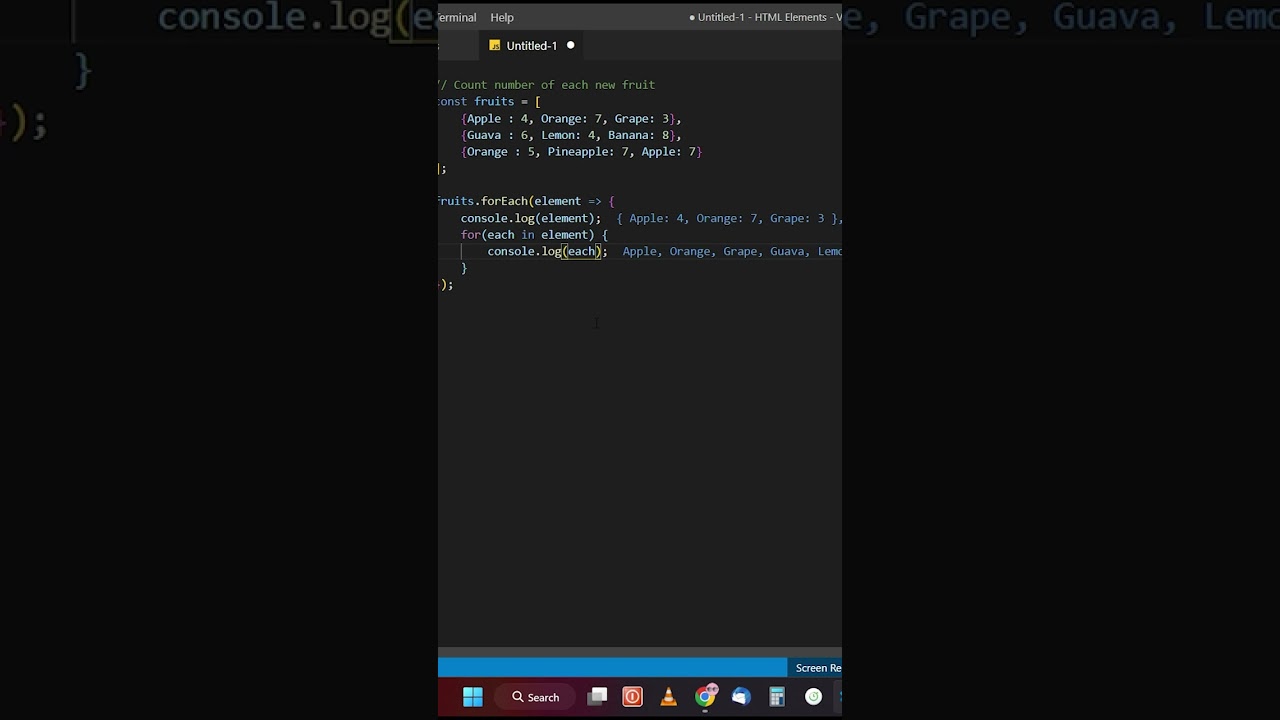Screen dimensions: 1280x720
Task: Open Task View from the taskbar
Action: (x=598, y=697)
